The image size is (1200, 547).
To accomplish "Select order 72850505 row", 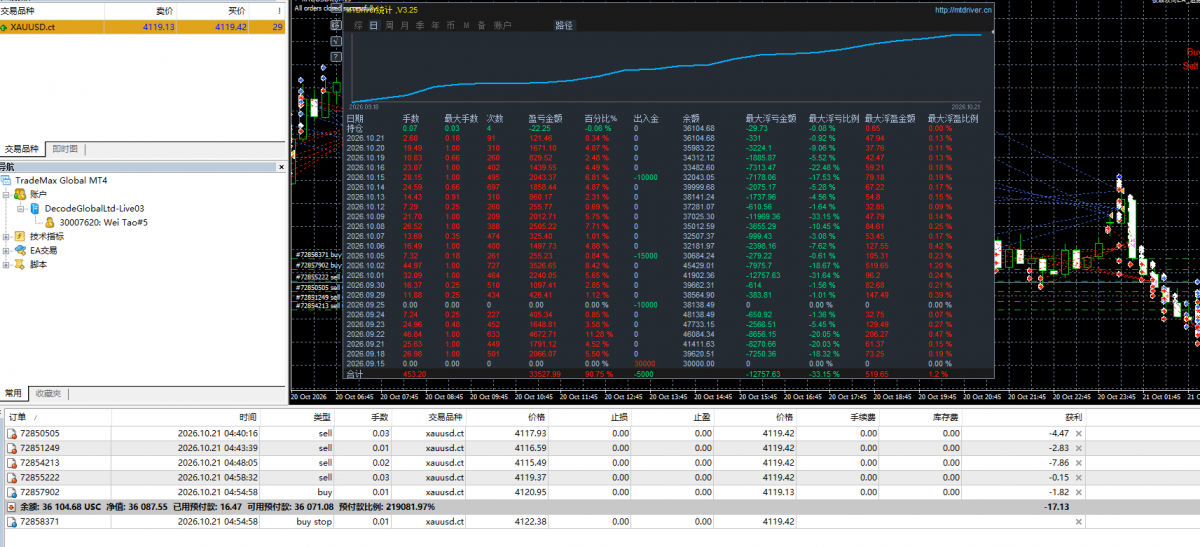I will pyautogui.click(x=545, y=433).
